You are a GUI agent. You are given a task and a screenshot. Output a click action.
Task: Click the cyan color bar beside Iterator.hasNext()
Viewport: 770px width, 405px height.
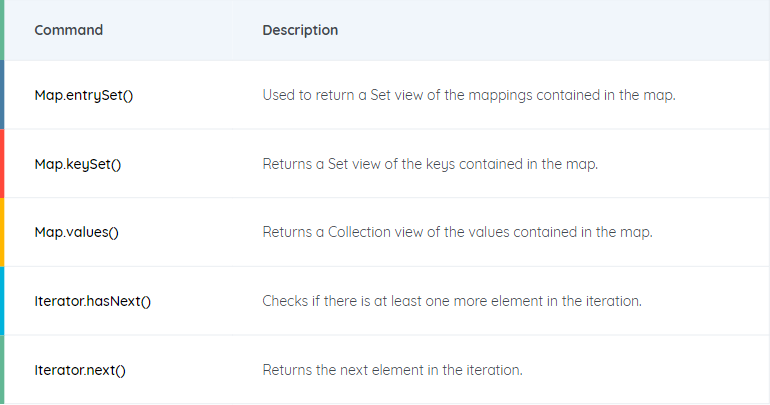(x=2, y=301)
